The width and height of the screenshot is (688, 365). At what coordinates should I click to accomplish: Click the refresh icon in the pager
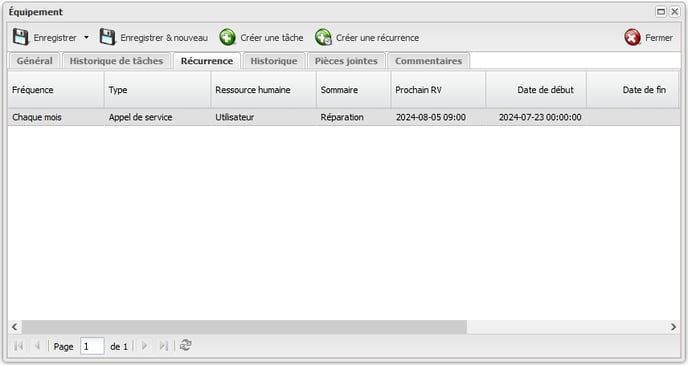[186, 345]
